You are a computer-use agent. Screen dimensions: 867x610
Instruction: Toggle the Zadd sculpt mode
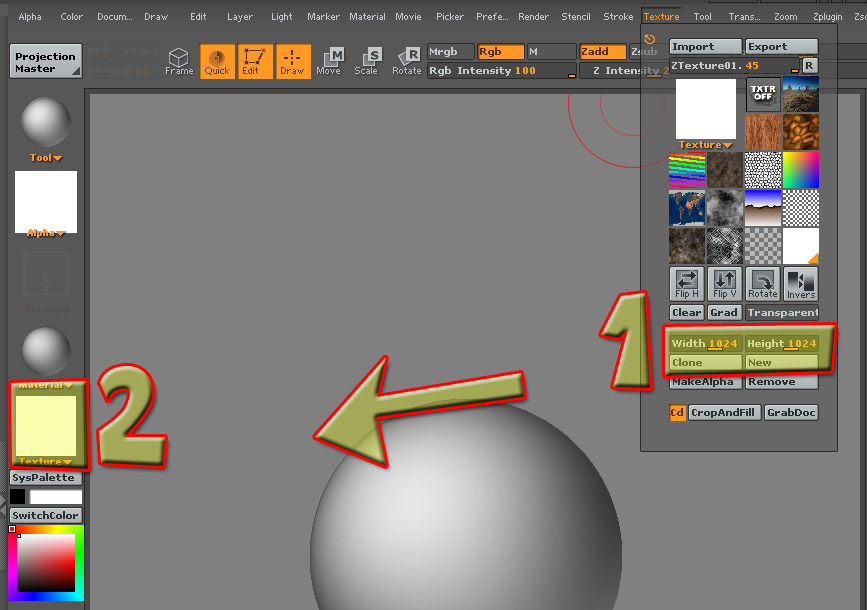point(603,52)
